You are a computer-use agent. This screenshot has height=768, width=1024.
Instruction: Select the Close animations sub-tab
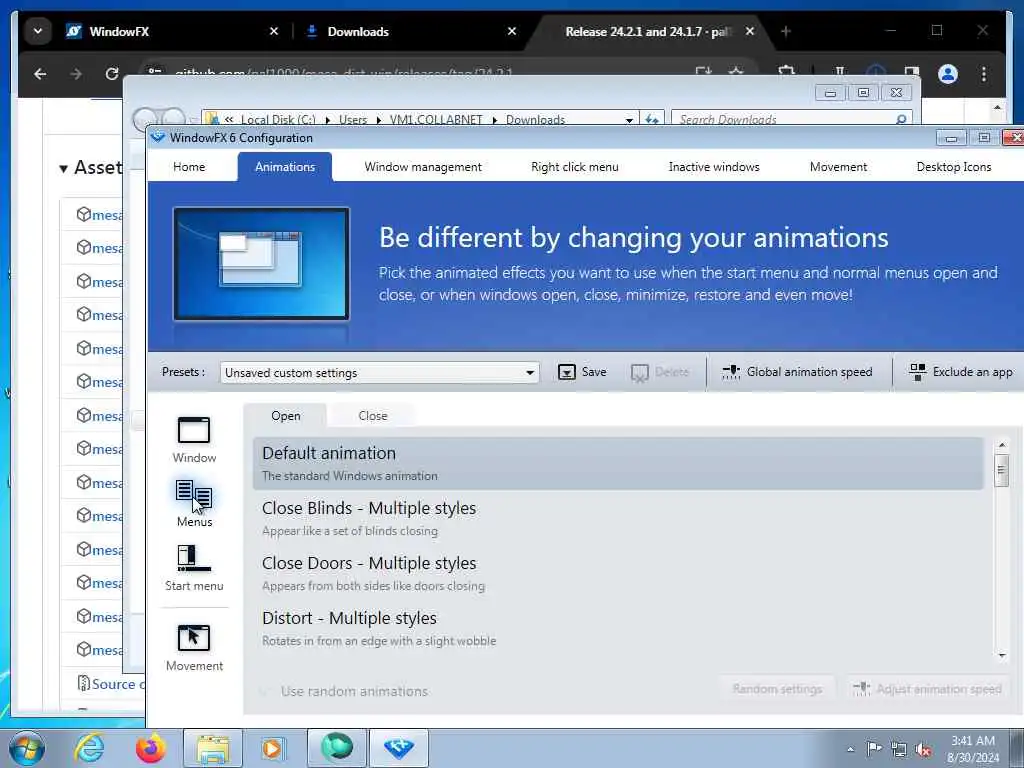point(372,415)
